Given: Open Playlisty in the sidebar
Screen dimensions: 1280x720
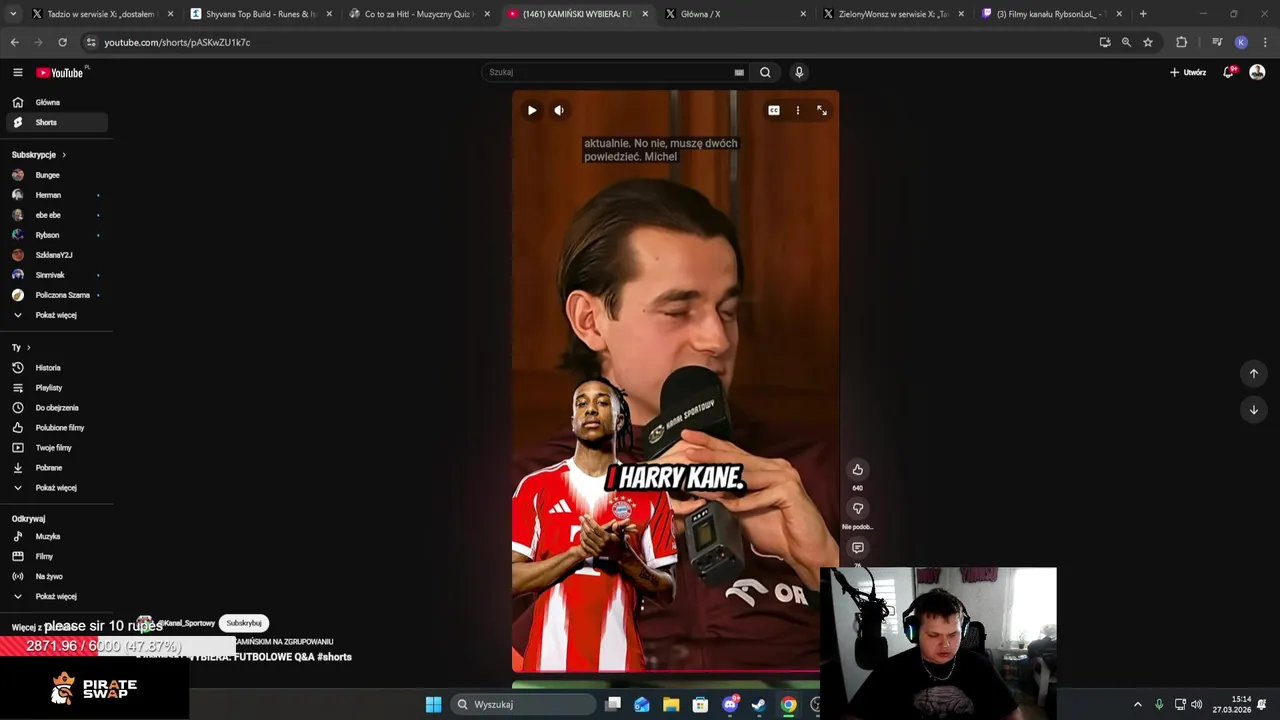Looking at the screenshot, I should point(56,388).
